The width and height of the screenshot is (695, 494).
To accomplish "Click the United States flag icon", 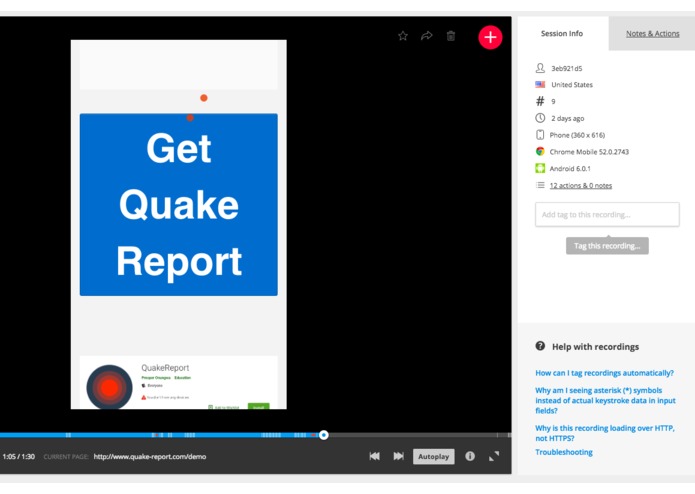I will point(540,84).
